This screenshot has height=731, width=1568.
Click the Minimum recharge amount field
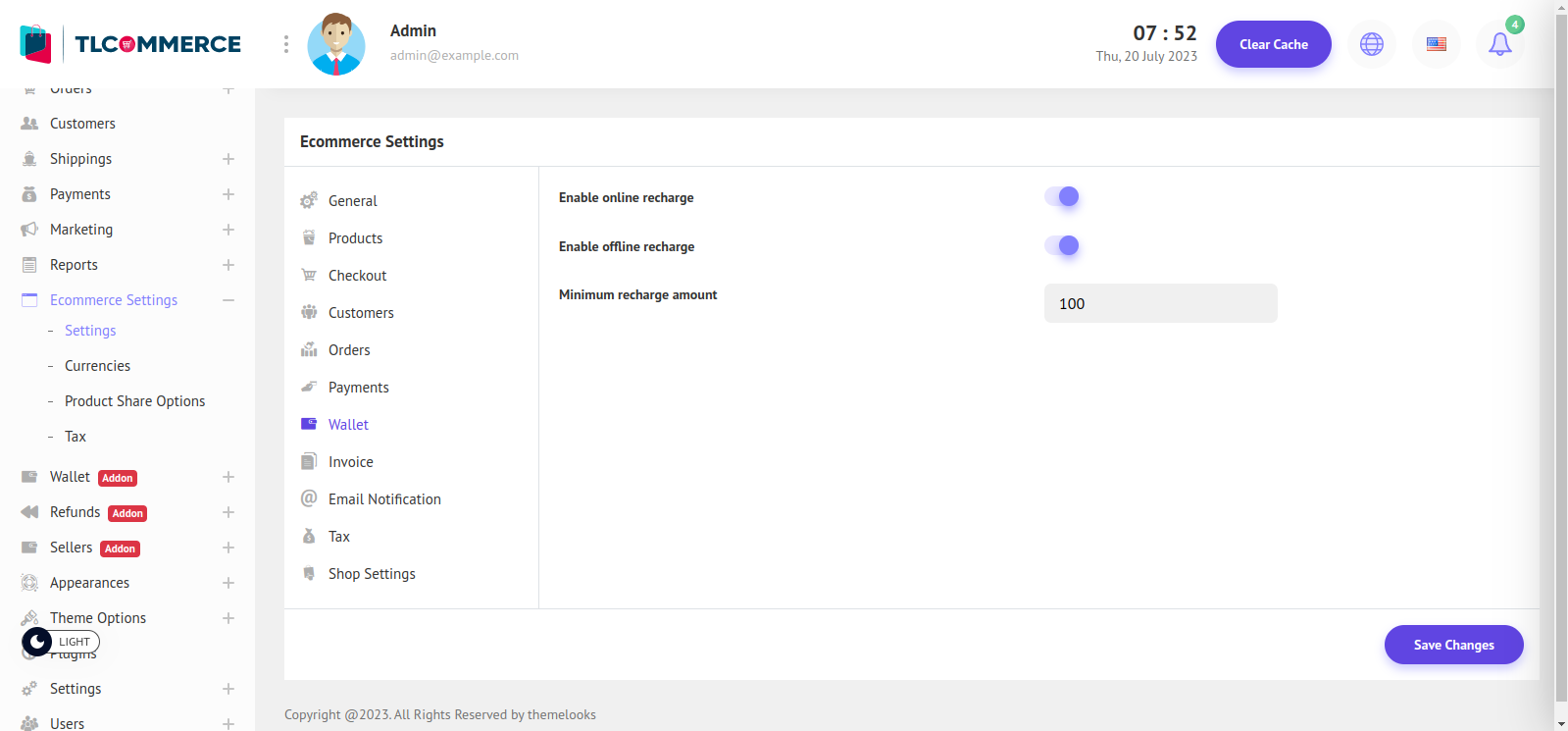1160,303
